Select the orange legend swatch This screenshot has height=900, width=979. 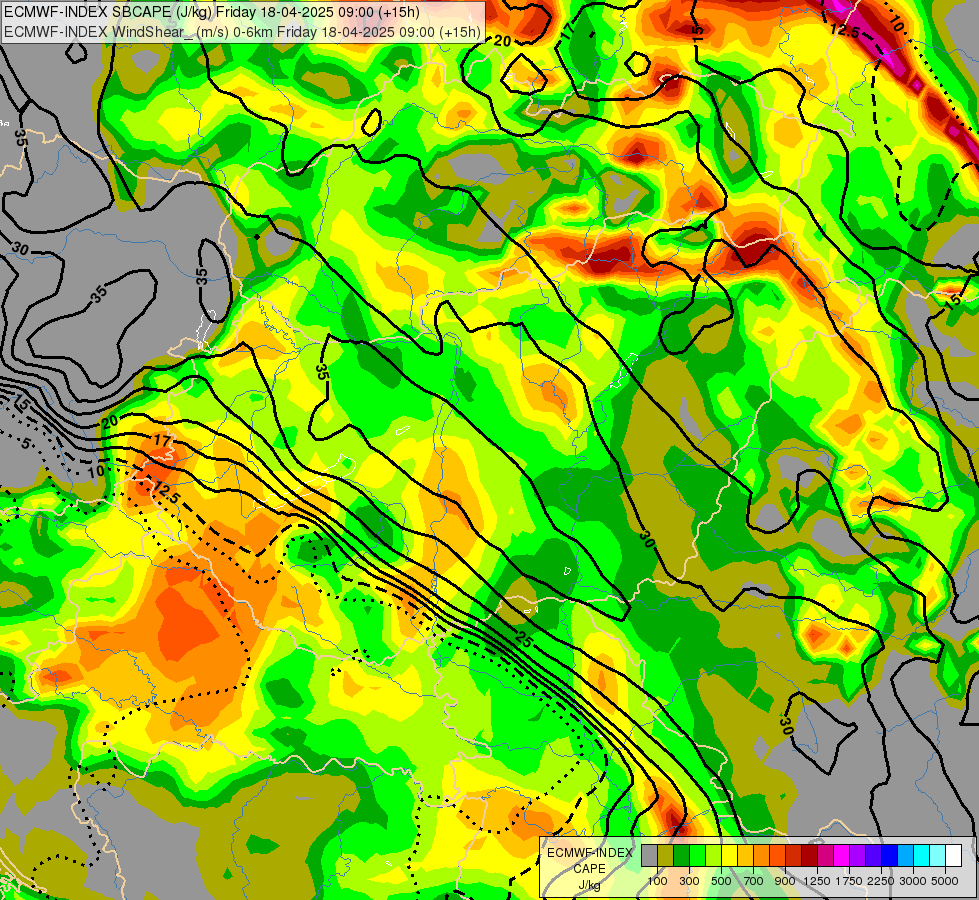point(761,855)
